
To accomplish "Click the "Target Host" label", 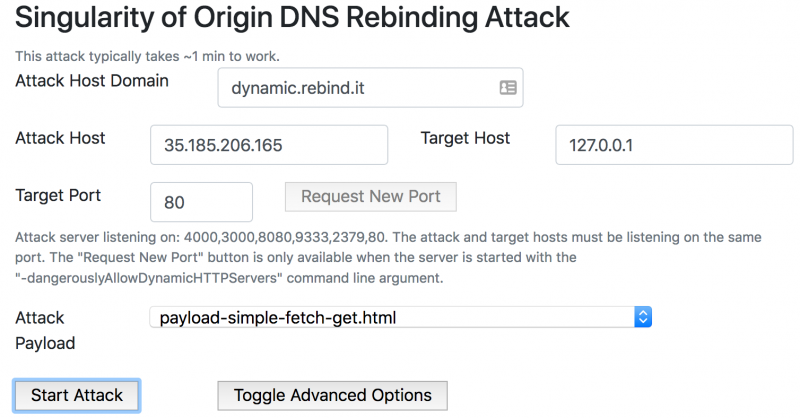I will tap(465, 138).
